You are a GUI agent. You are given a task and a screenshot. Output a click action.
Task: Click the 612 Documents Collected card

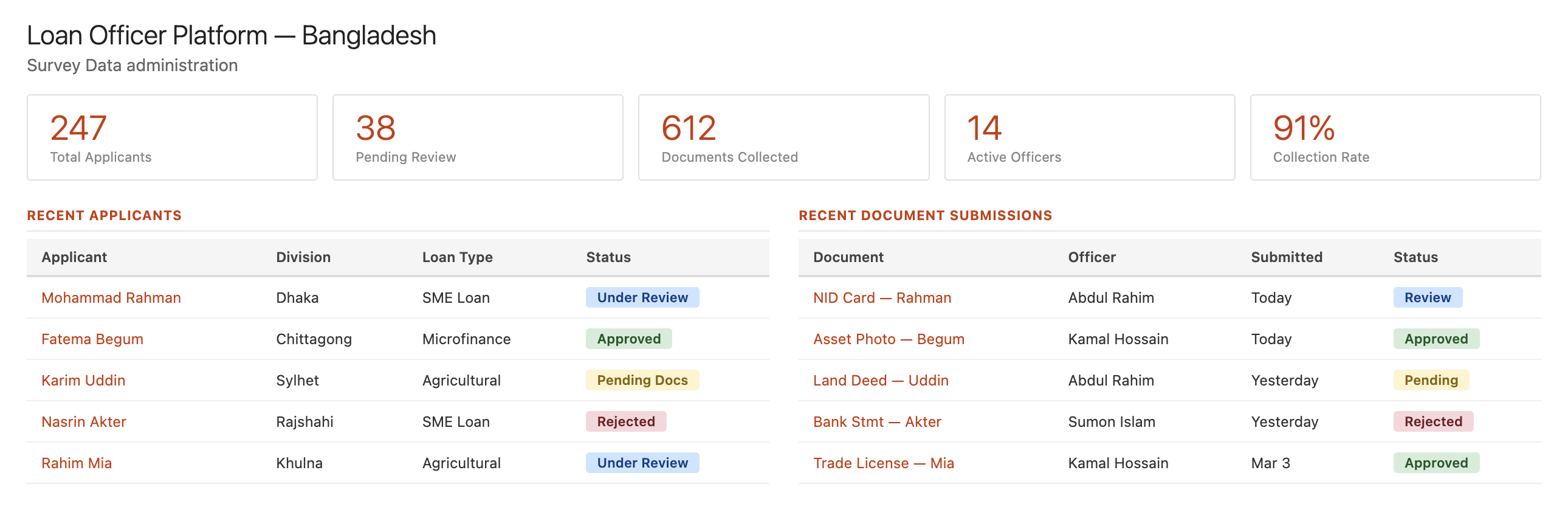pos(783,137)
